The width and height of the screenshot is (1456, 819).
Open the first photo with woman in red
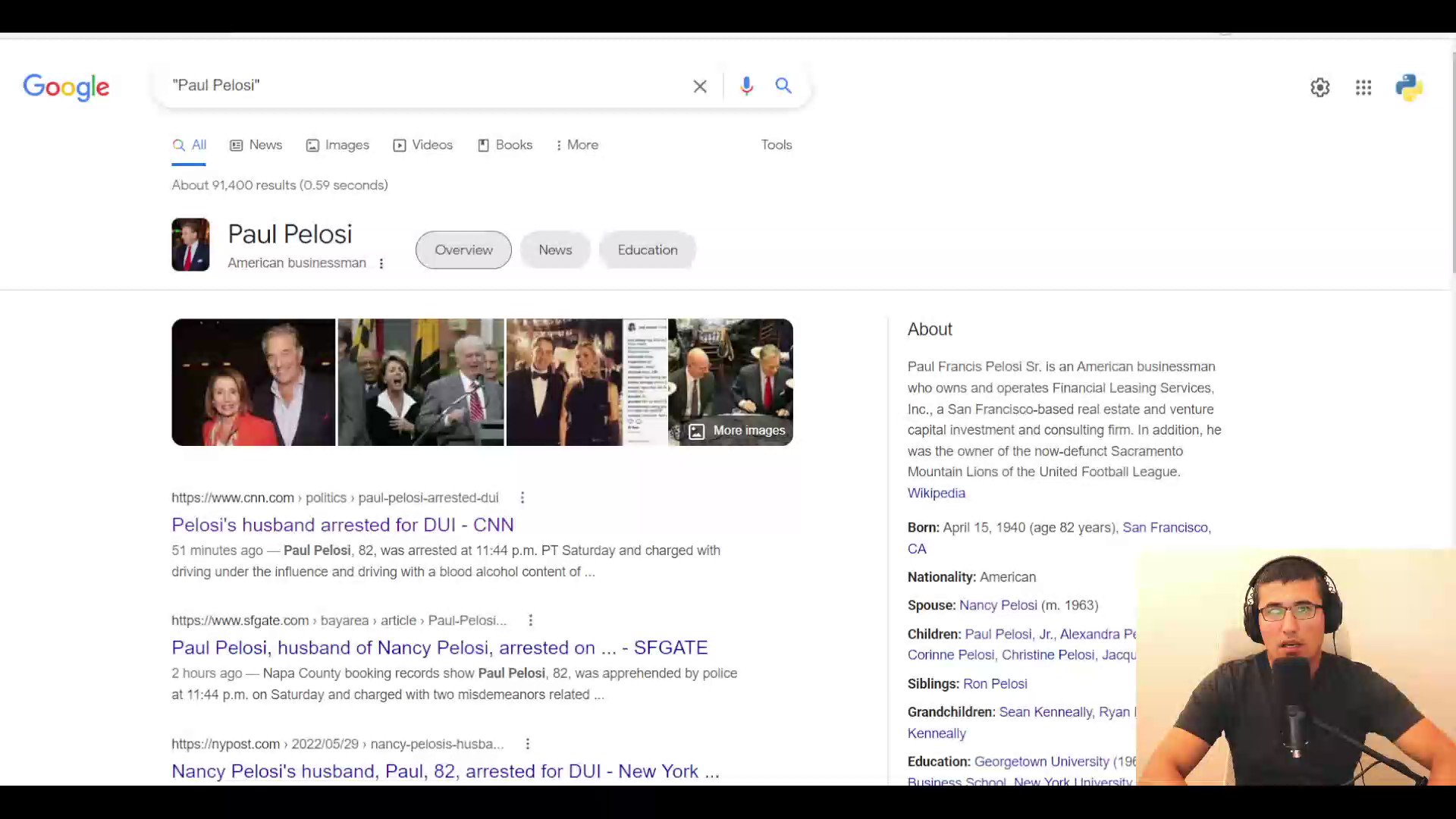(253, 382)
